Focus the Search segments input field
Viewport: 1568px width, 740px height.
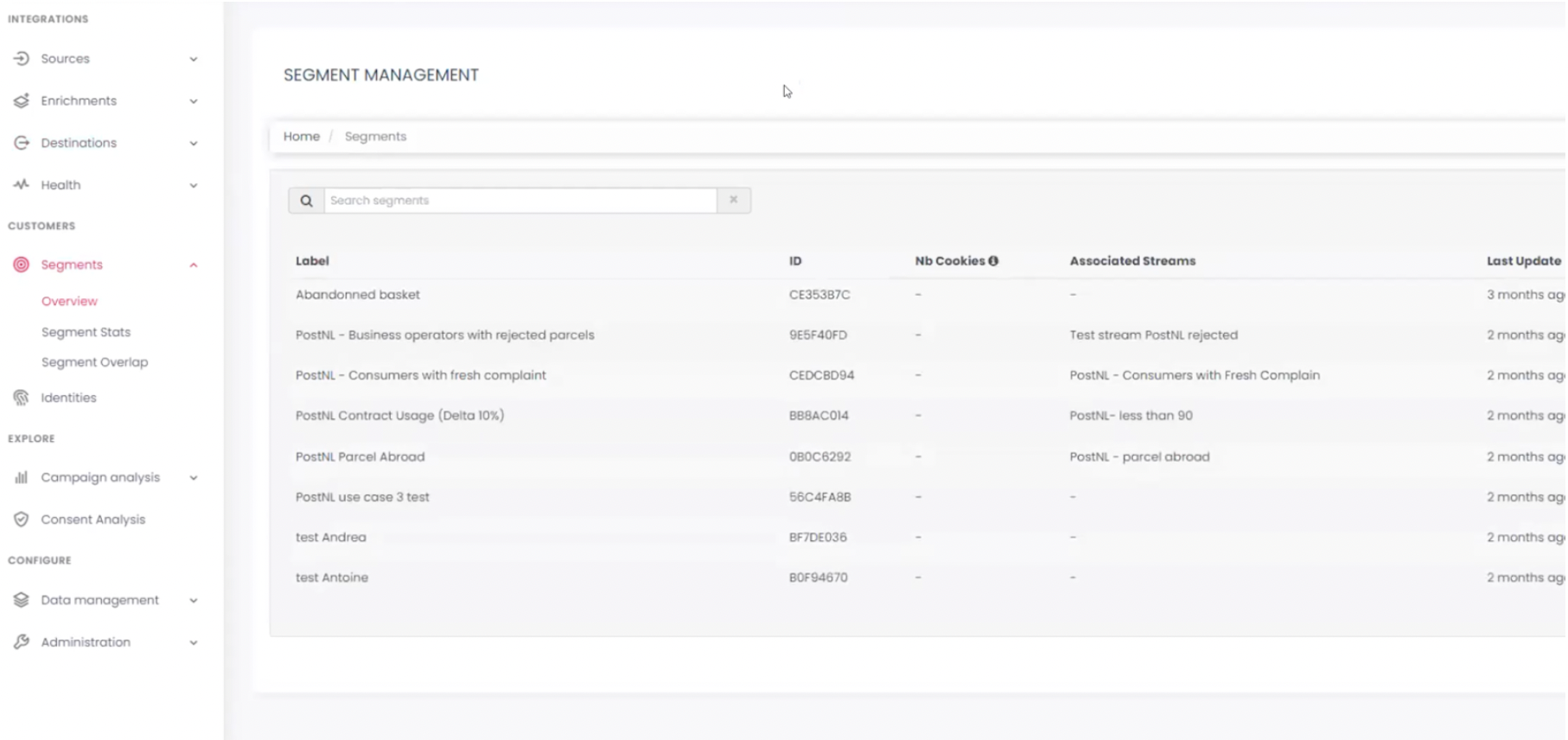coord(520,201)
